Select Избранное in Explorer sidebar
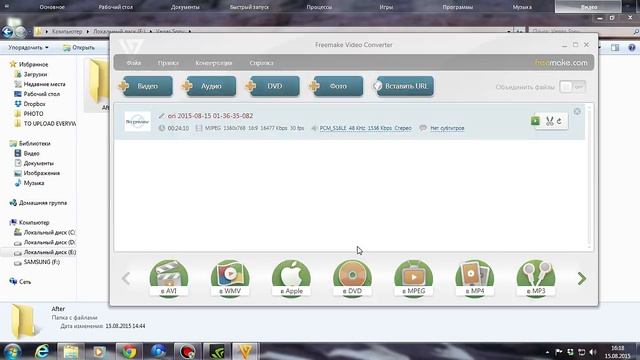The width and height of the screenshot is (640, 360). pyautogui.click(x=29, y=64)
